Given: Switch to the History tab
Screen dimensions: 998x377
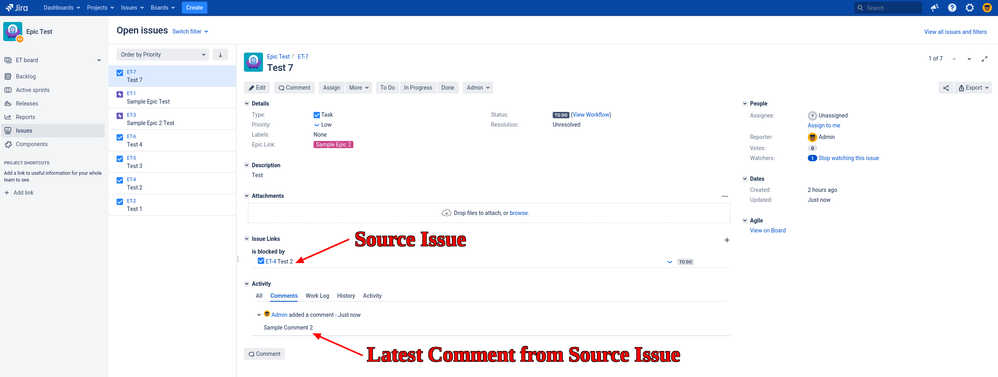Looking at the screenshot, I should 346,296.
